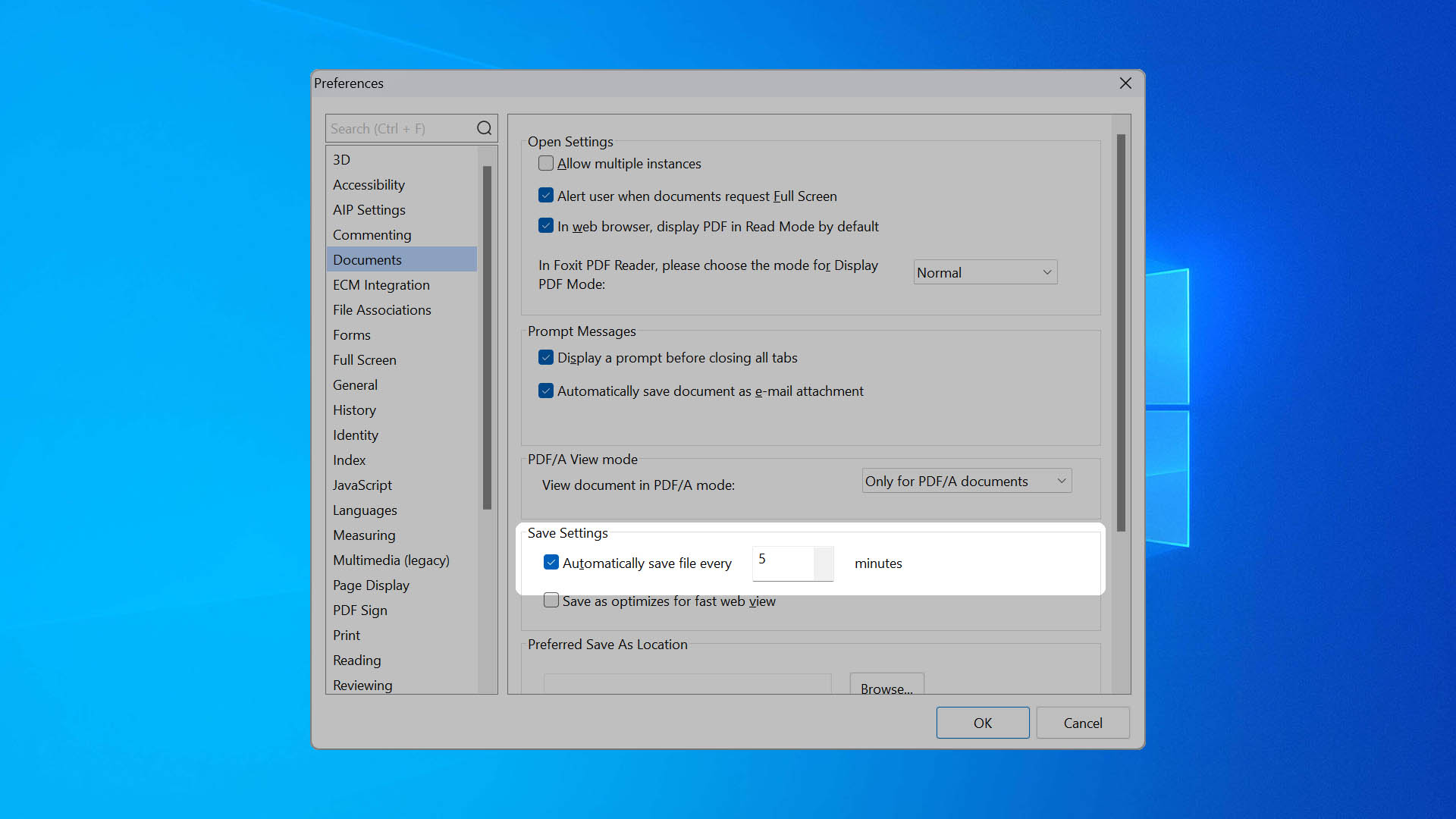The width and height of the screenshot is (1456, 819).
Task: Select the 3D category
Action: 402,159
